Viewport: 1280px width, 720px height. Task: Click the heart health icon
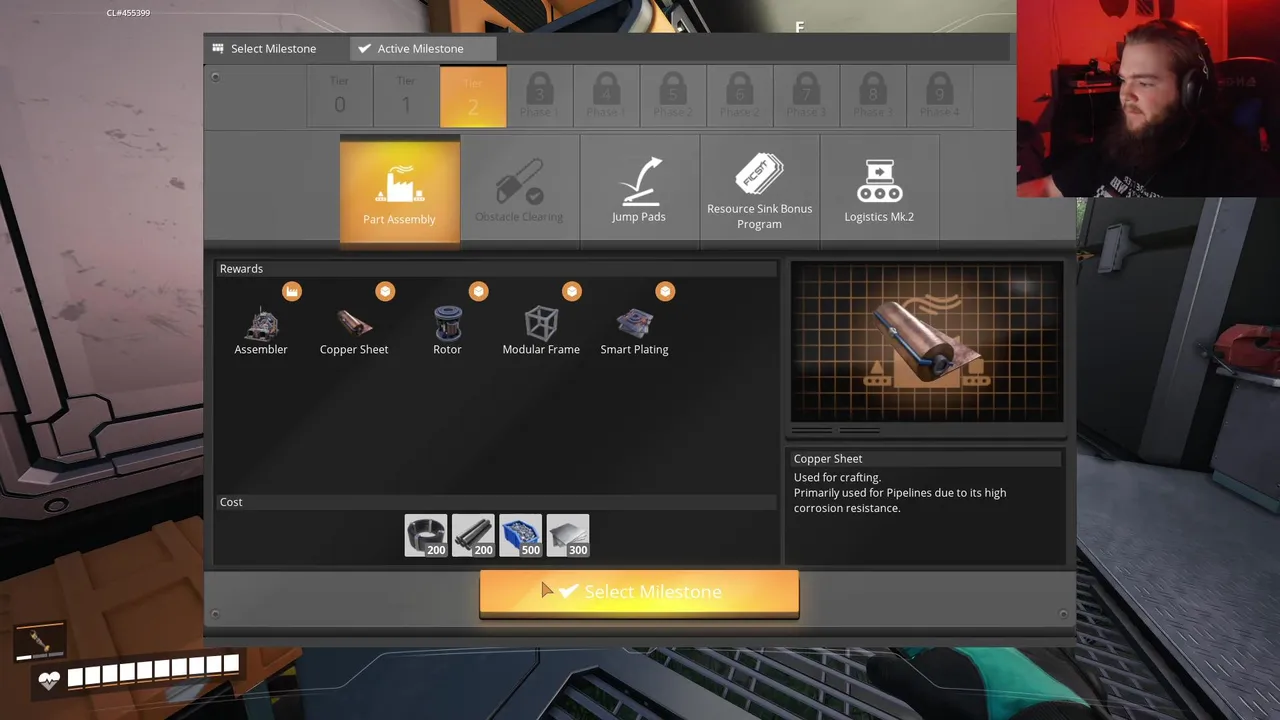(49, 681)
